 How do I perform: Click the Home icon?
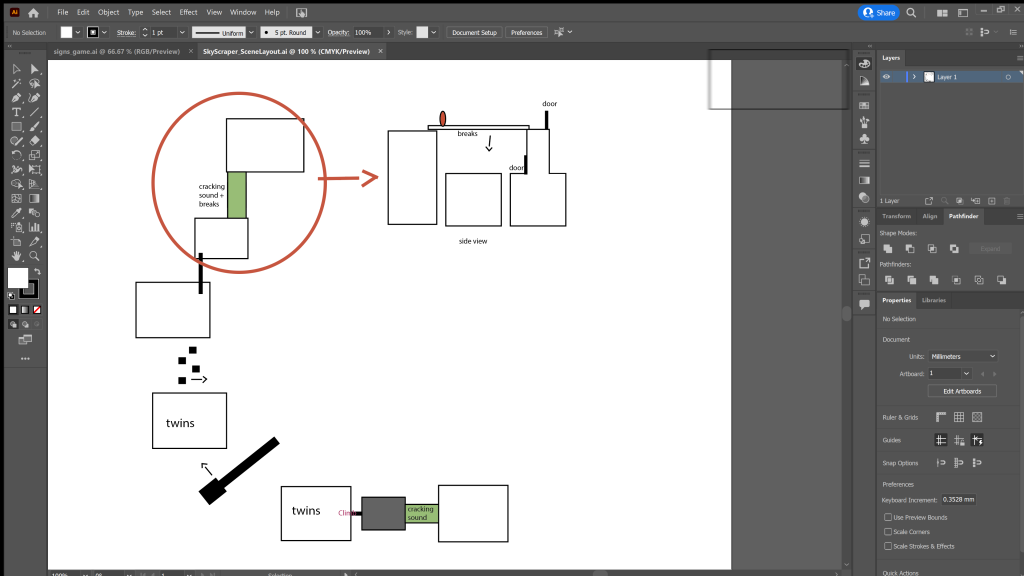[x=33, y=12]
